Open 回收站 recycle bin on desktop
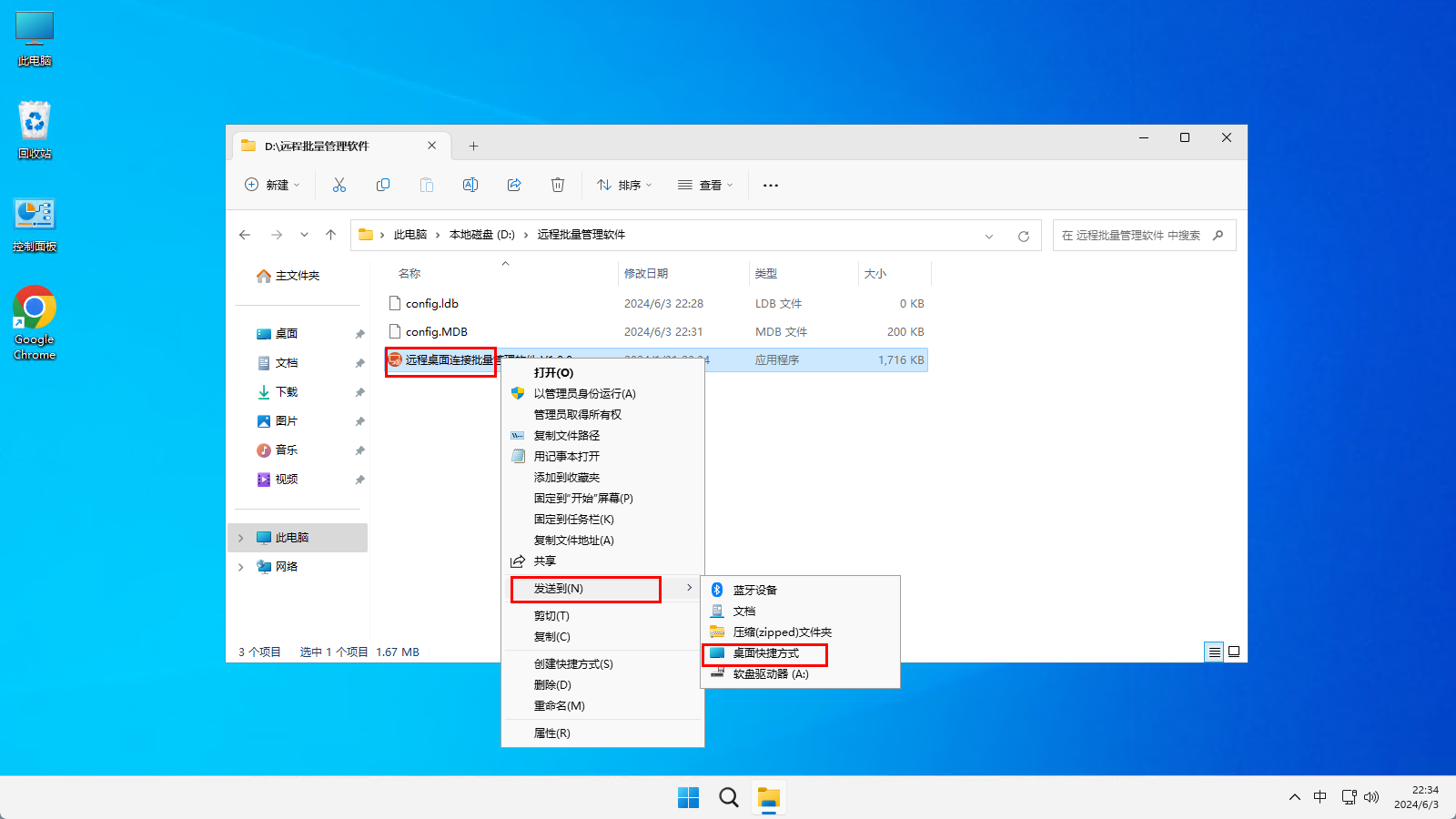The height and width of the screenshot is (819, 1456). [x=35, y=130]
